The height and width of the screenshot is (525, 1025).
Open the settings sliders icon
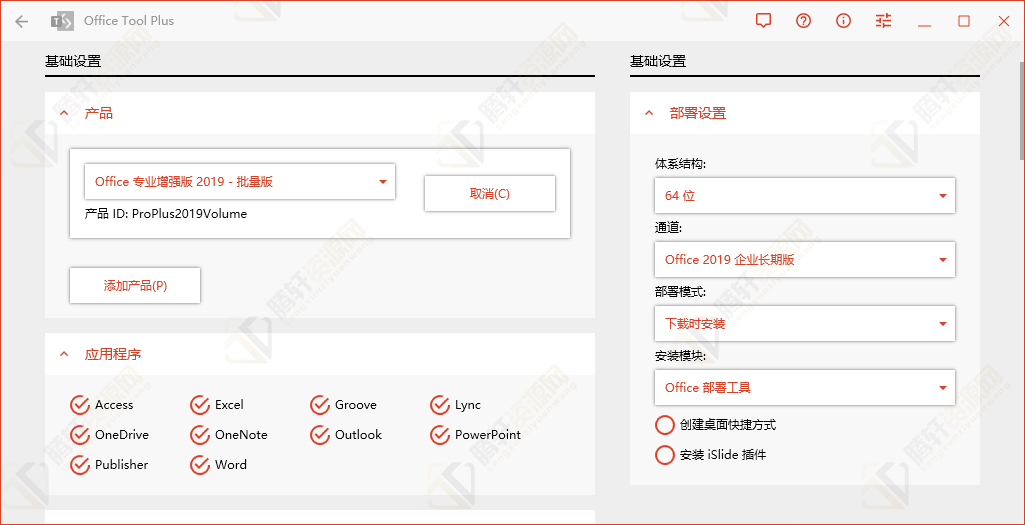(x=884, y=21)
